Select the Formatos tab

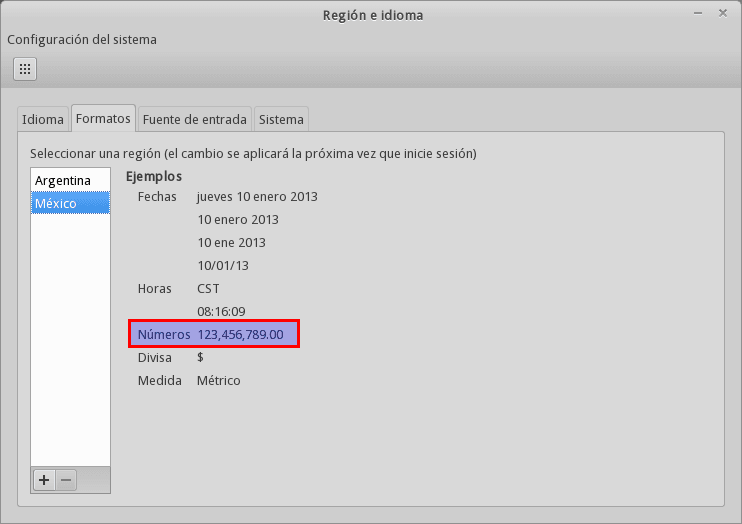click(x=103, y=118)
